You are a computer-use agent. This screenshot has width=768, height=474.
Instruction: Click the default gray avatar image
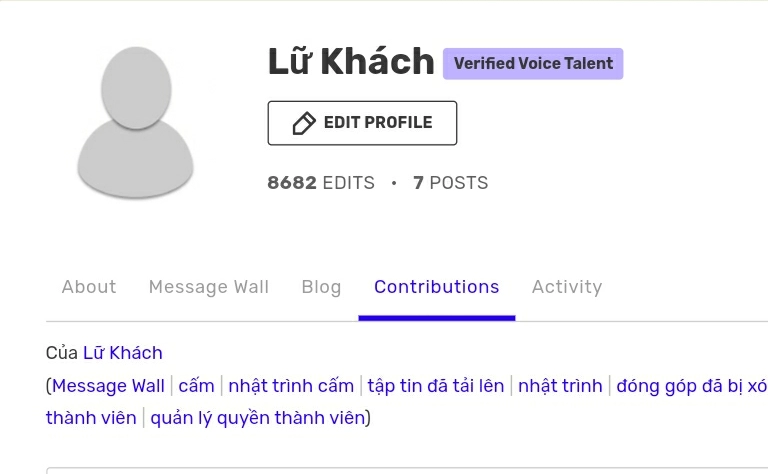coord(135,124)
